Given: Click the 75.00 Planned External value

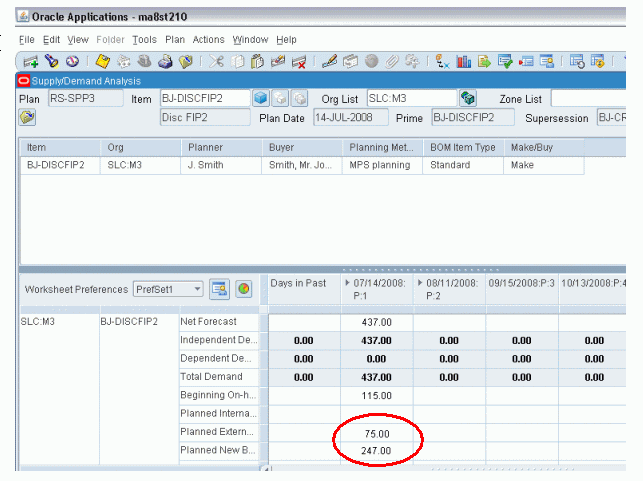Looking at the screenshot, I should [377, 434].
